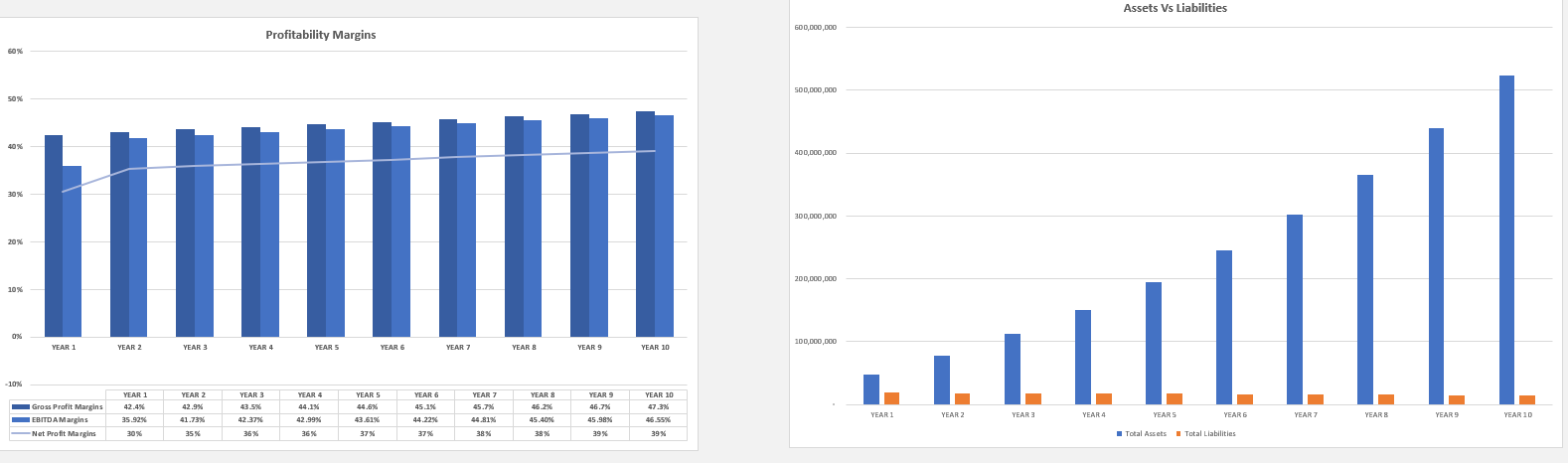The image size is (1568, 463).
Task: Click the orange Total Liabilities legend swatch
Action: coord(1178,434)
